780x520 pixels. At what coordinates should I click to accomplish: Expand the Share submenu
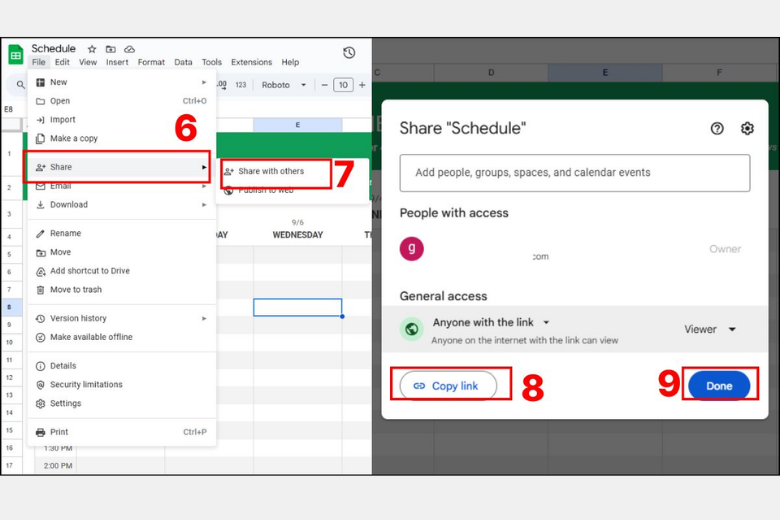pos(204,167)
